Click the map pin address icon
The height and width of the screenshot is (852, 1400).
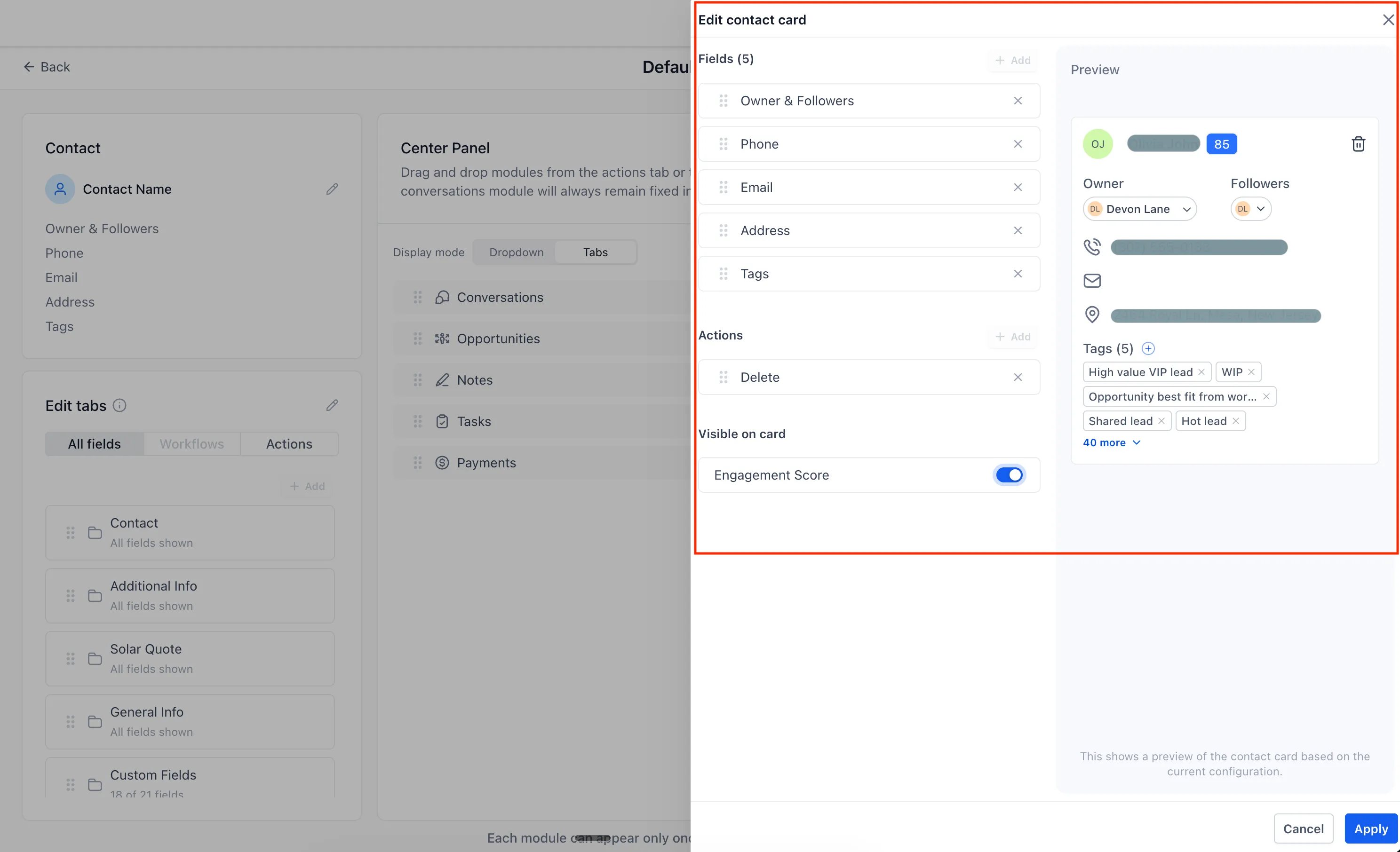(1092, 314)
